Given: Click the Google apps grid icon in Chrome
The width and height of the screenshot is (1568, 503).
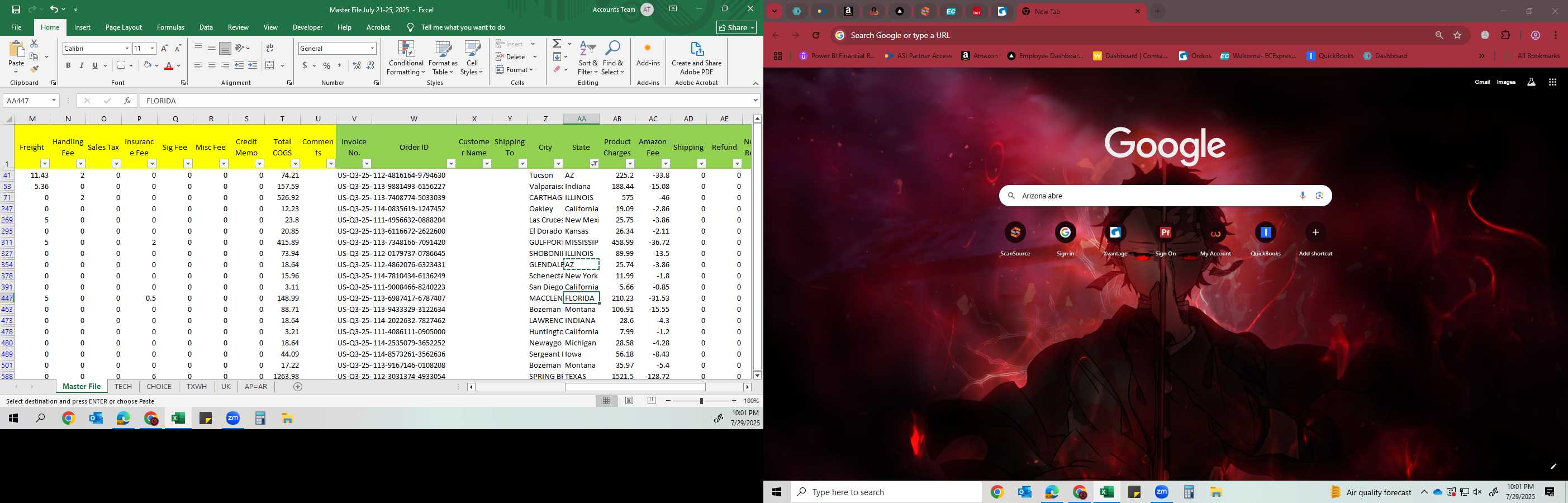Looking at the screenshot, I should [x=1552, y=82].
